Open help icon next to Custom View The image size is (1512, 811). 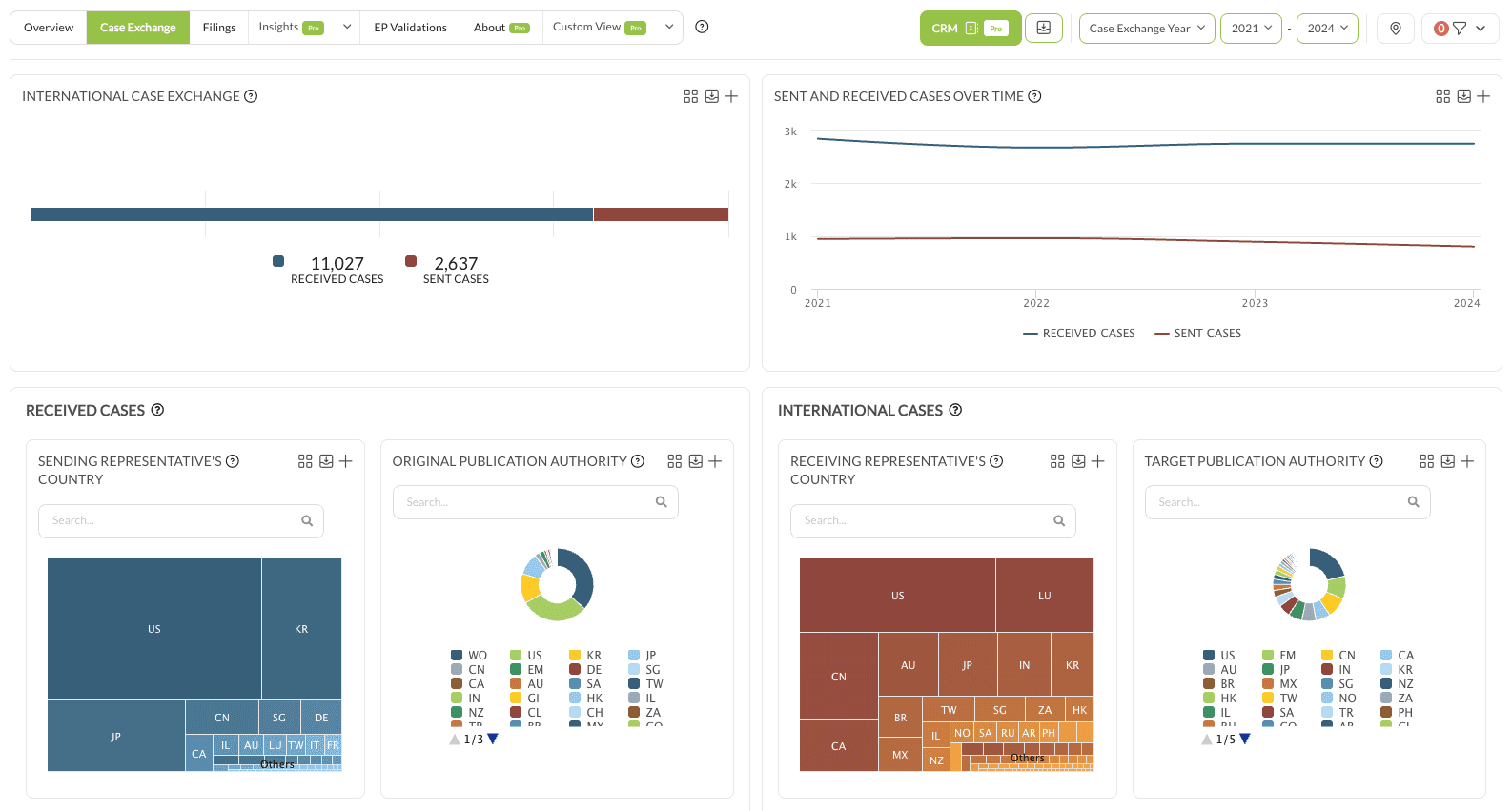click(x=702, y=27)
